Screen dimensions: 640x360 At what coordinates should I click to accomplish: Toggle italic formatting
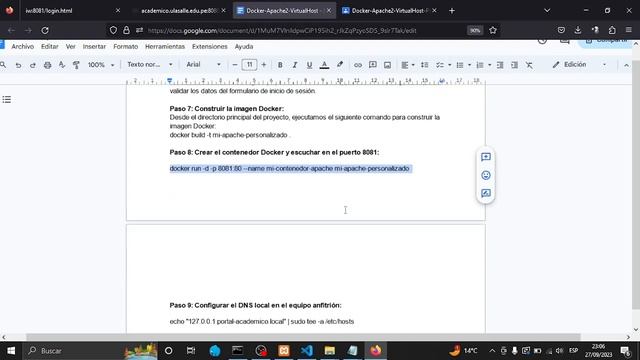point(295,65)
